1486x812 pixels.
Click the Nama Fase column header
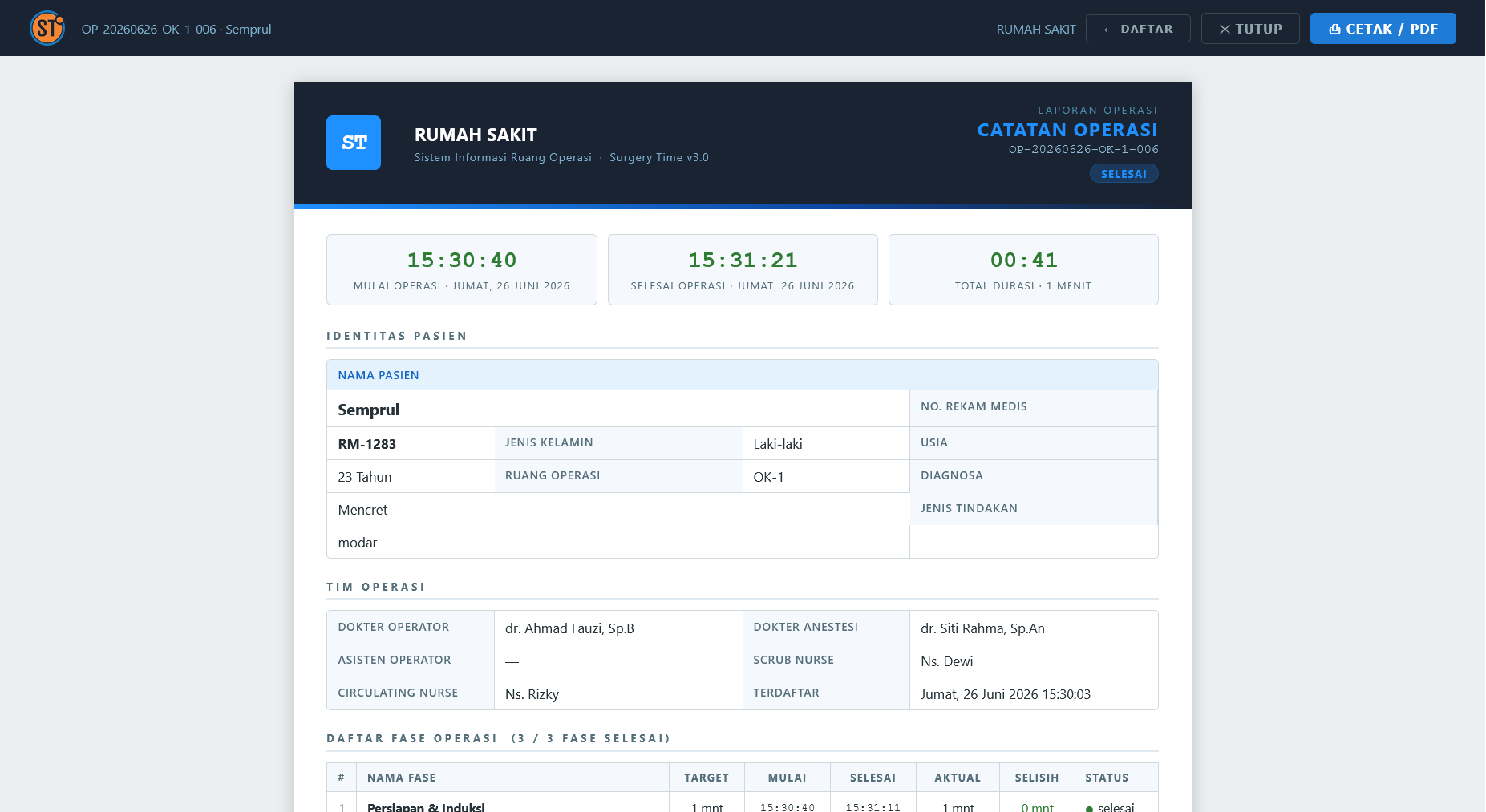coord(402,778)
